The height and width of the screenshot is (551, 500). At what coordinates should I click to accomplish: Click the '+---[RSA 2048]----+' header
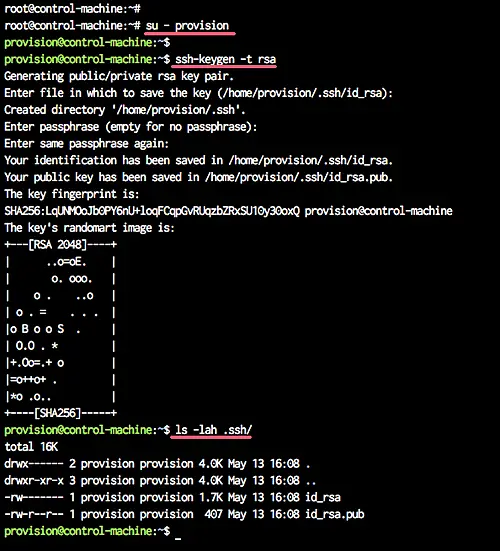pyautogui.click(x=60, y=245)
